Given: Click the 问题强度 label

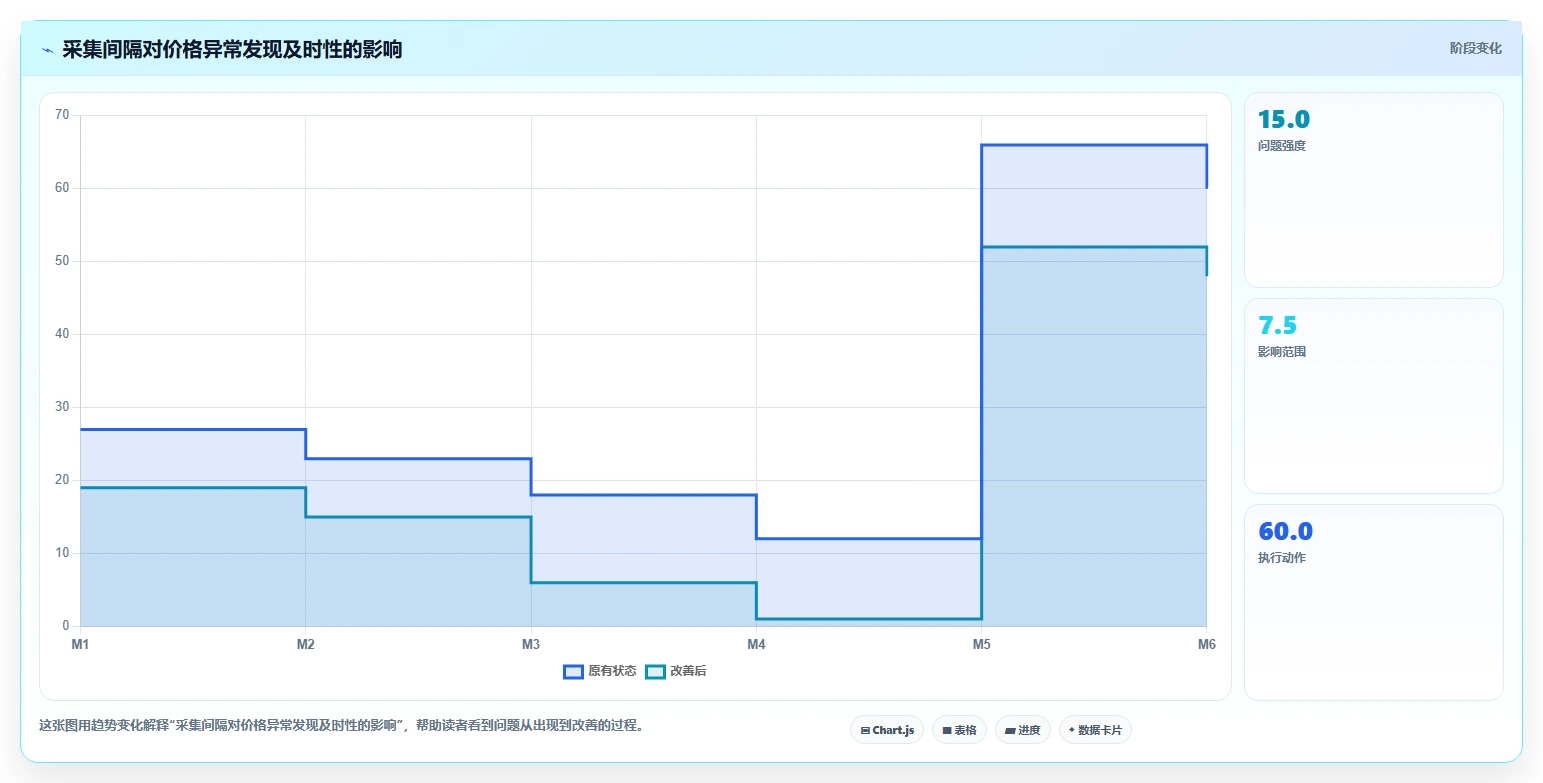Looking at the screenshot, I should pos(1282,146).
